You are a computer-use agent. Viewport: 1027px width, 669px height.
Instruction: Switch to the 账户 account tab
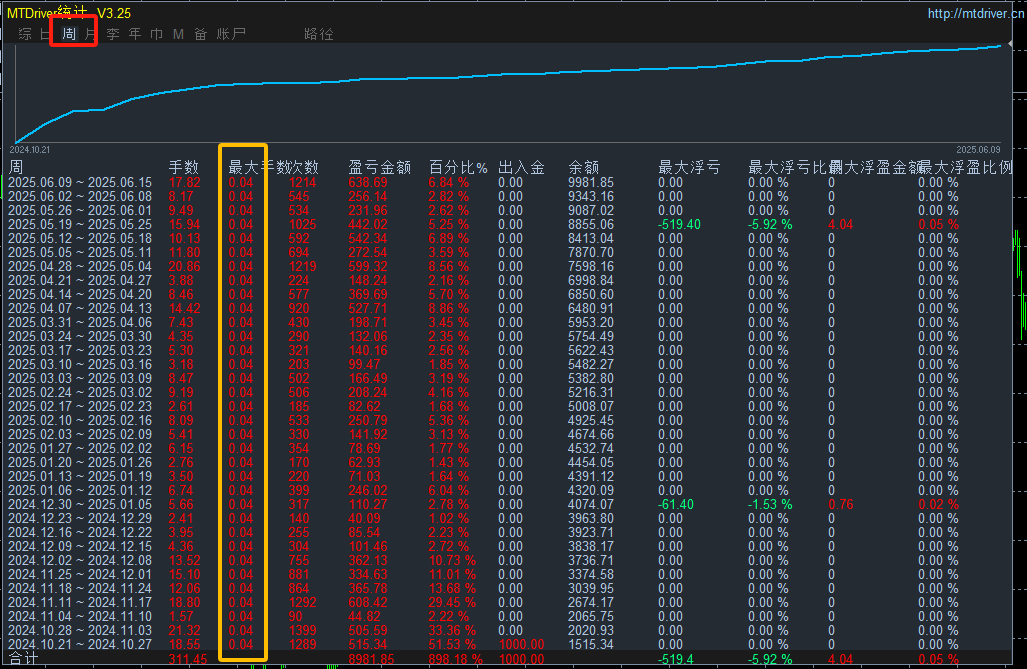(x=231, y=34)
